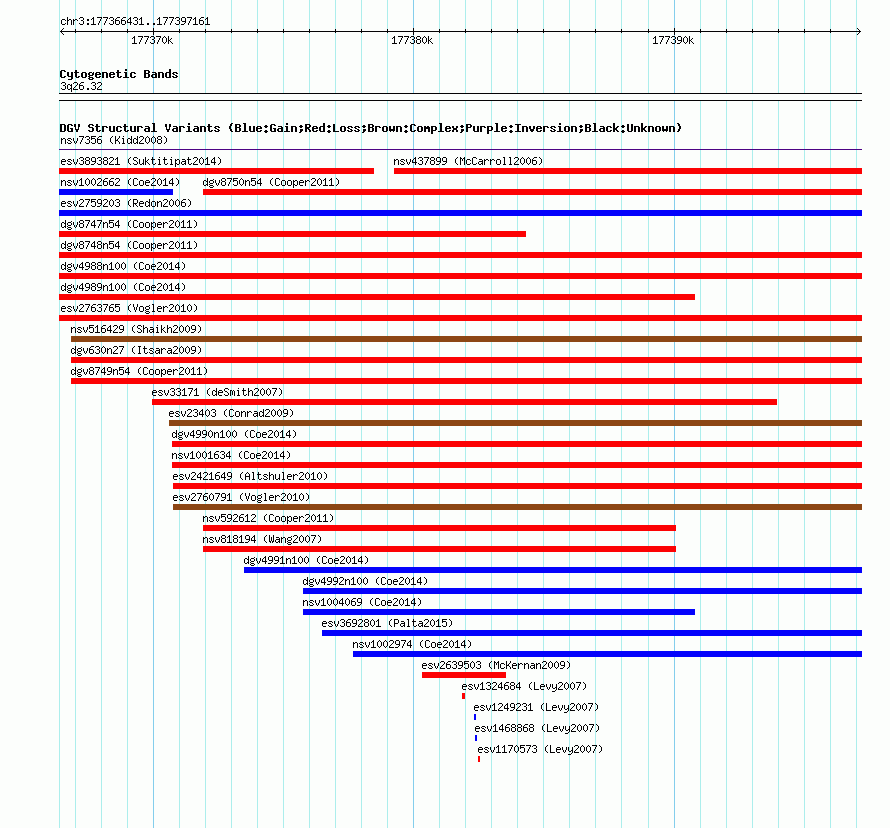Click dgv630n27 (Itsara2009) label
The height and width of the screenshot is (828, 890).
tap(136, 350)
